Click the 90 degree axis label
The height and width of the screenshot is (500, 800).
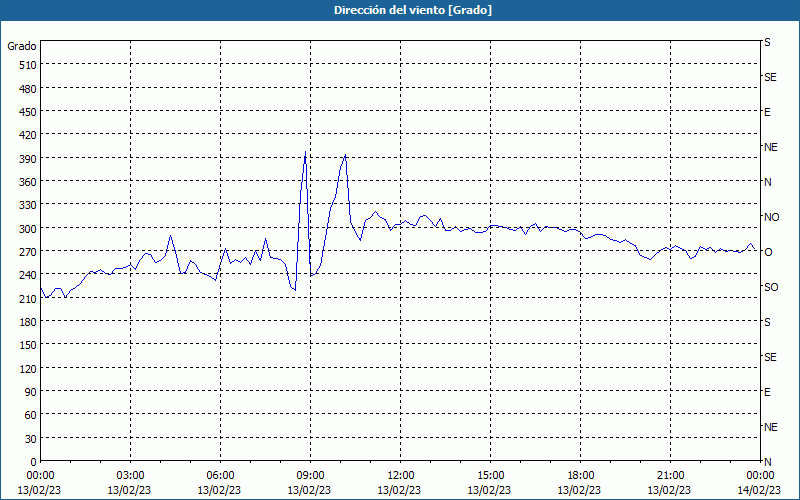point(31,392)
